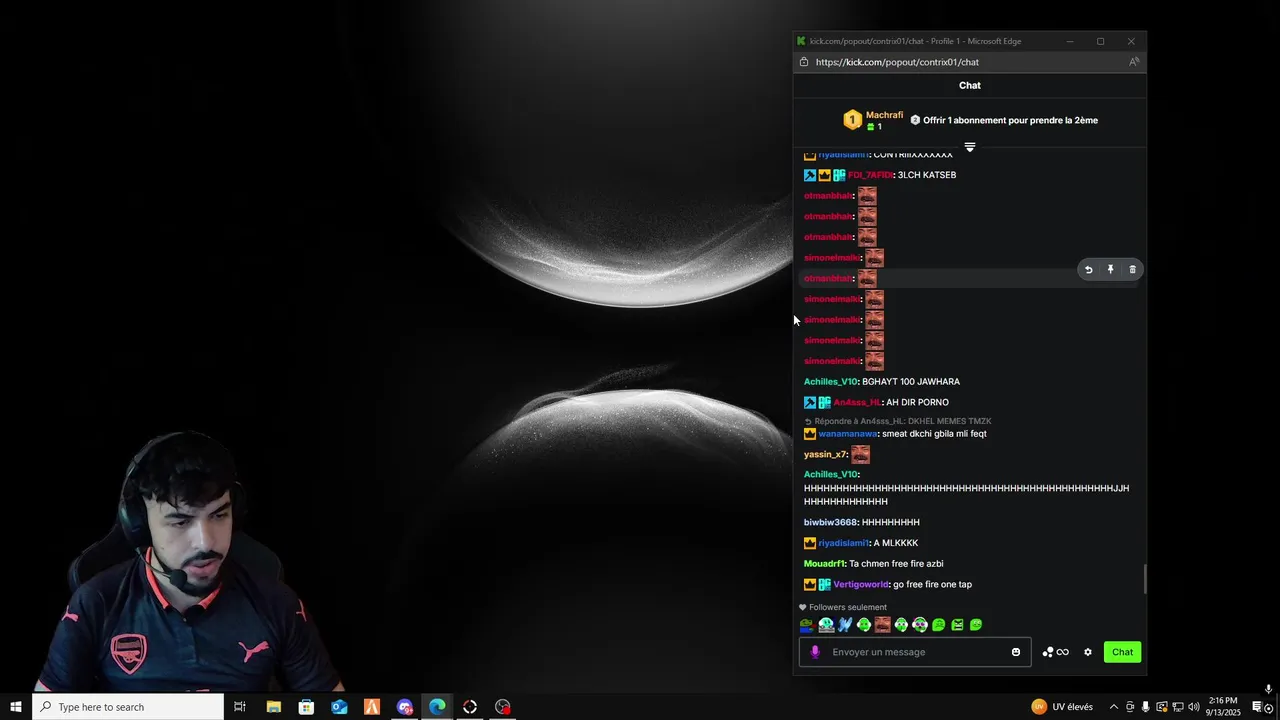The width and height of the screenshot is (1280, 720).
Task: Click username FDI_7AFID in chat
Action: tap(870, 175)
